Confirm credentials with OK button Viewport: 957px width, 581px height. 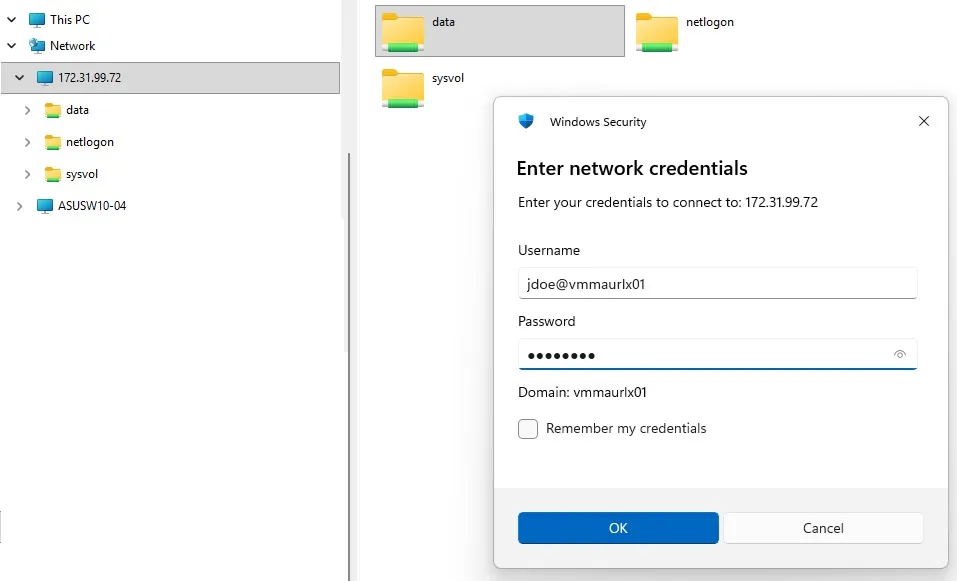tap(618, 528)
